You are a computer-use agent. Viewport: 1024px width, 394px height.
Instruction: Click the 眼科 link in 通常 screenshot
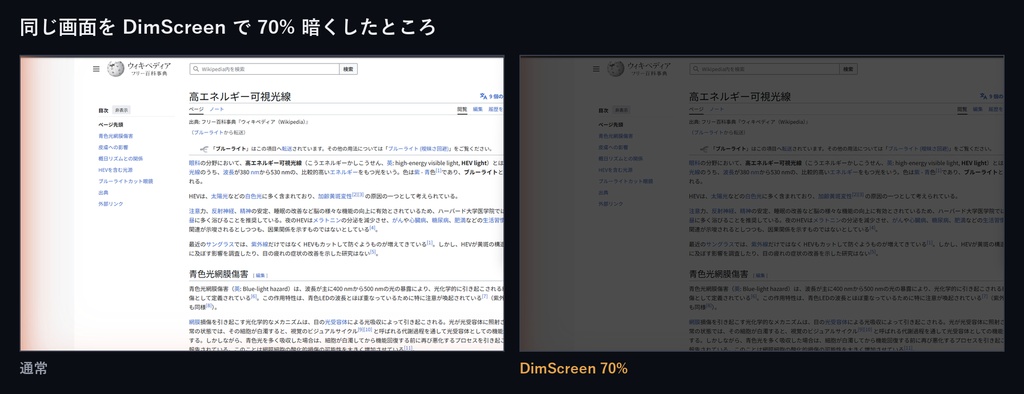pyautogui.click(x=194, y=163)
